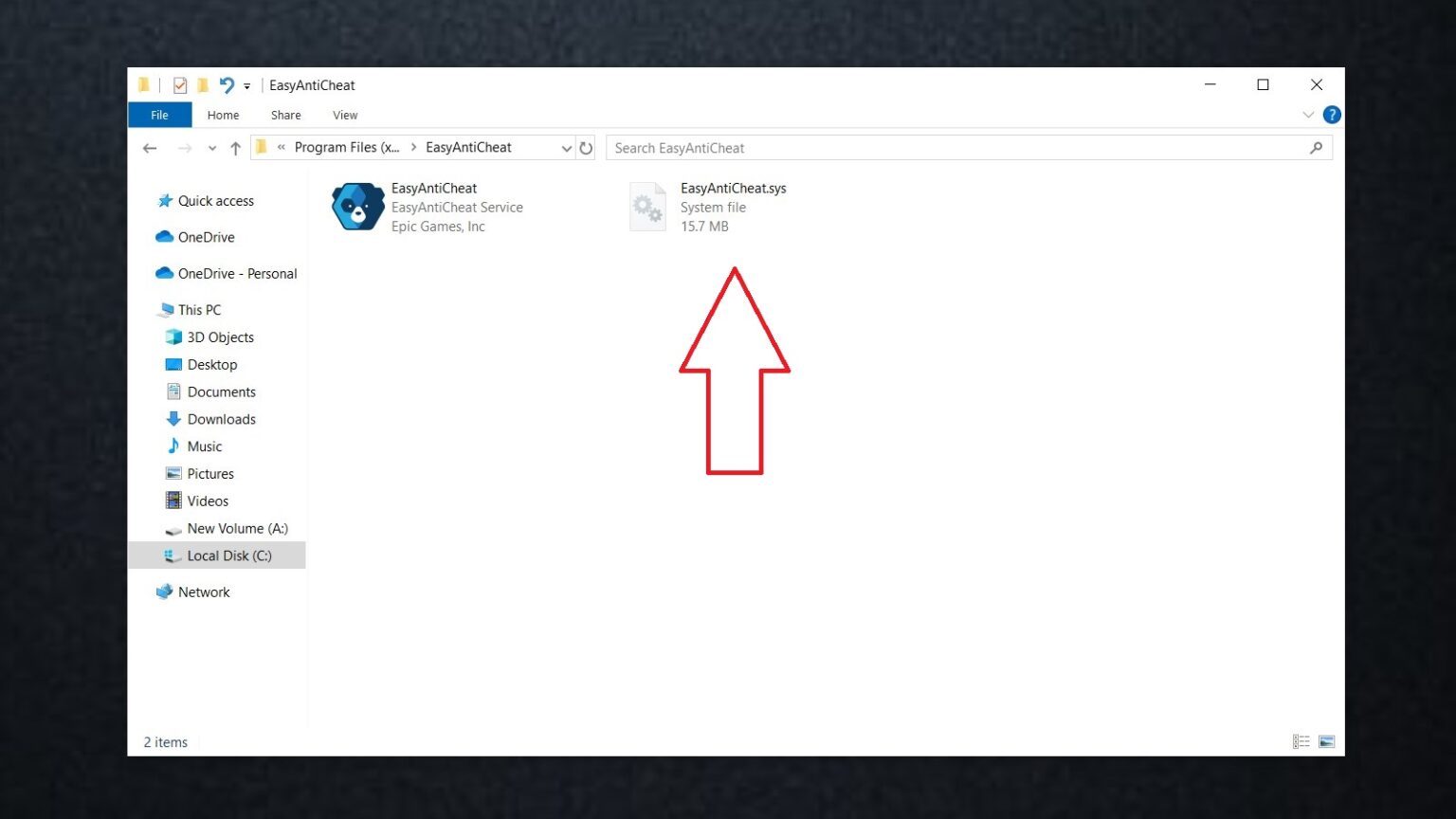This screenshot has width=1456, height=819.
Task: Expand the Customize Quick Access Toolbar dropdown
Action: tap(246, 85)
